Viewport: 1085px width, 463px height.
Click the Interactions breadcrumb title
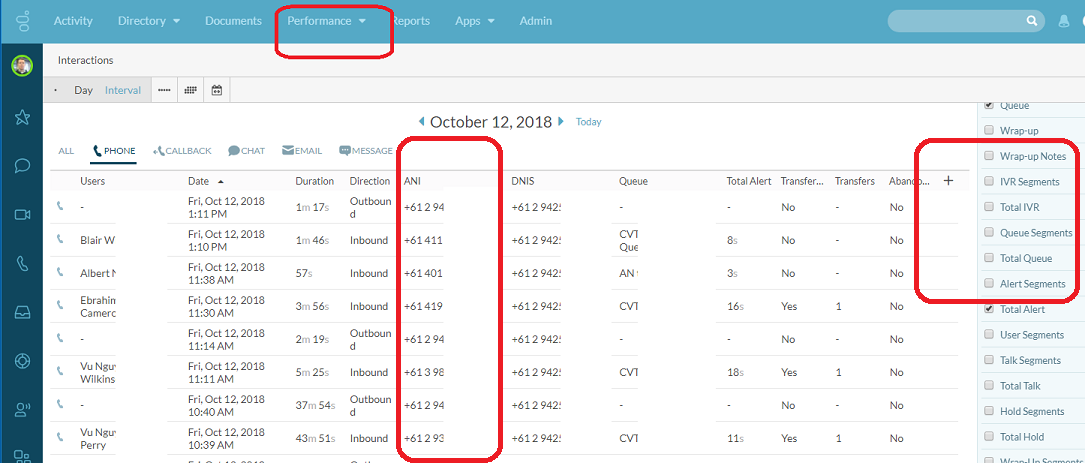click(x=86, y=60)
